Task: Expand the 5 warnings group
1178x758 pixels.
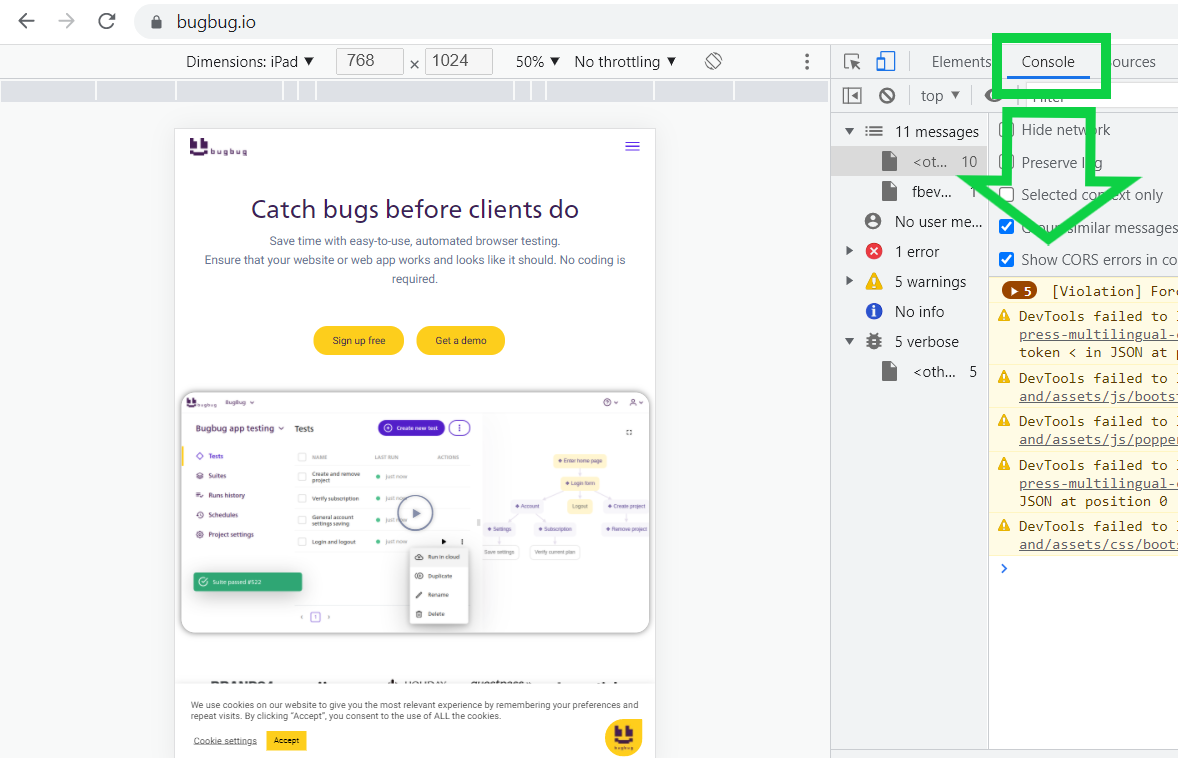Action: [849, 281]
